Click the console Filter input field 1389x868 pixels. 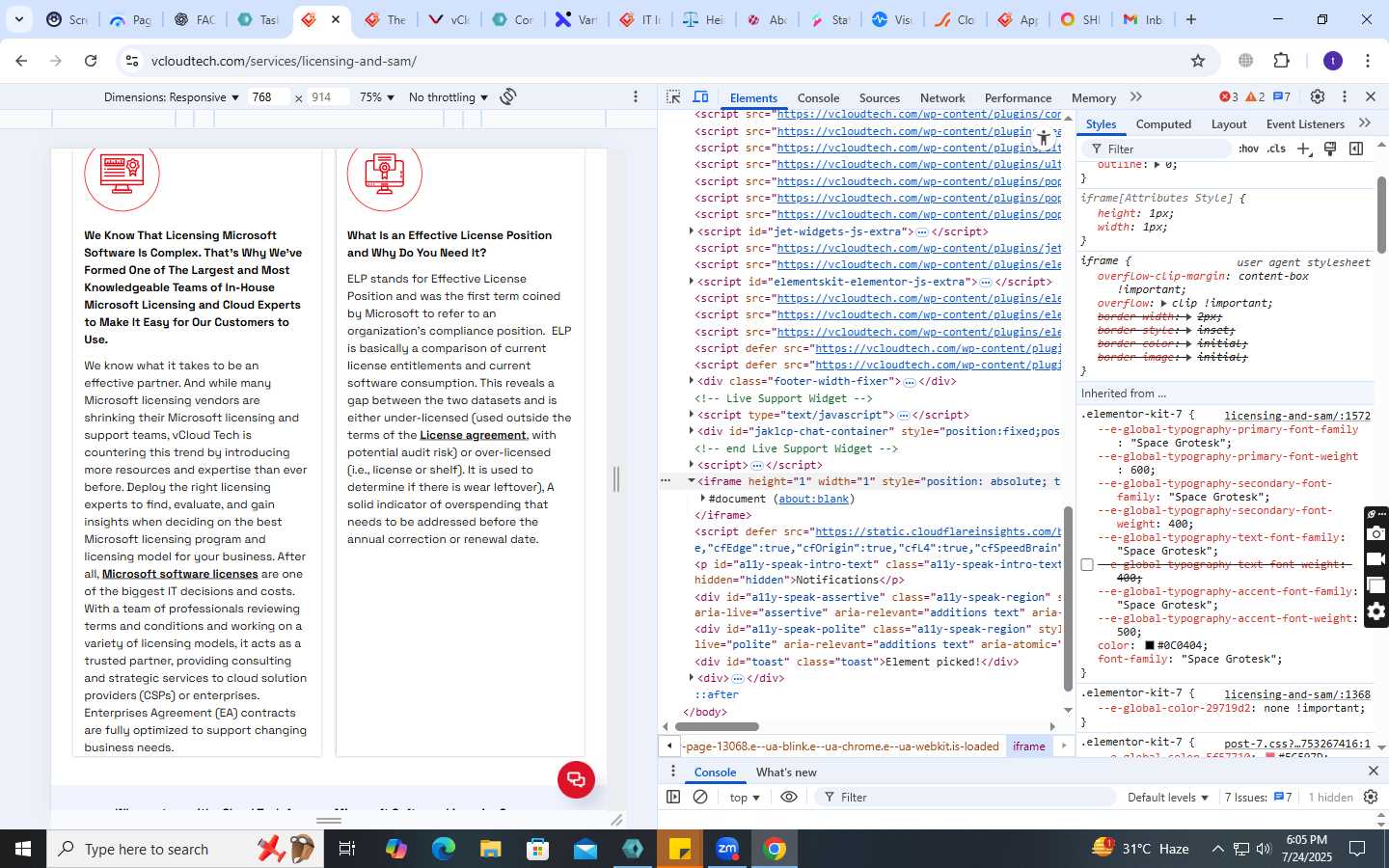[x=965, y=798]
